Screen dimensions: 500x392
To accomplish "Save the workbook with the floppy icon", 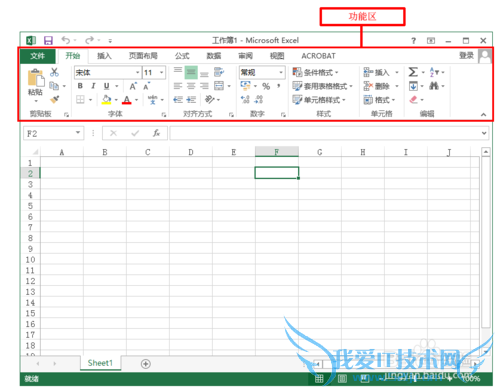I will click(x=48, y=41).
